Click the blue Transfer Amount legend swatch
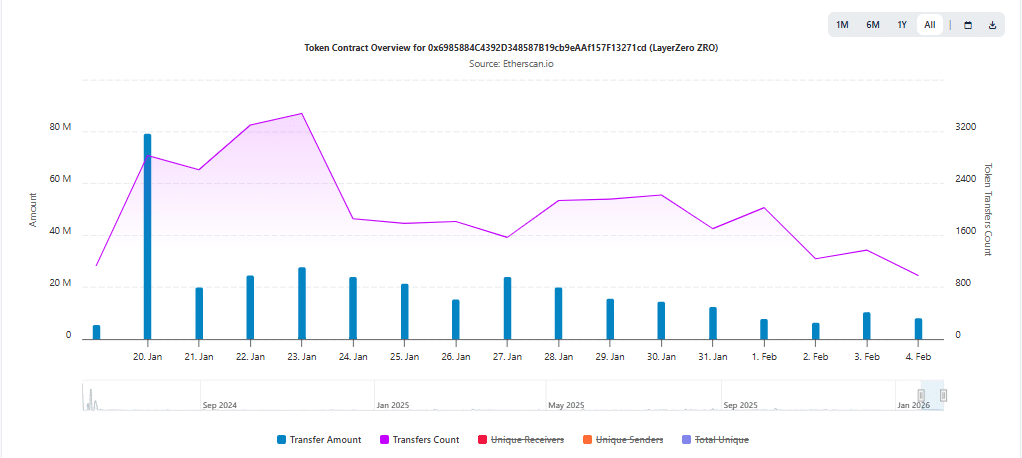1022x458 pixels. pos(281,440)
